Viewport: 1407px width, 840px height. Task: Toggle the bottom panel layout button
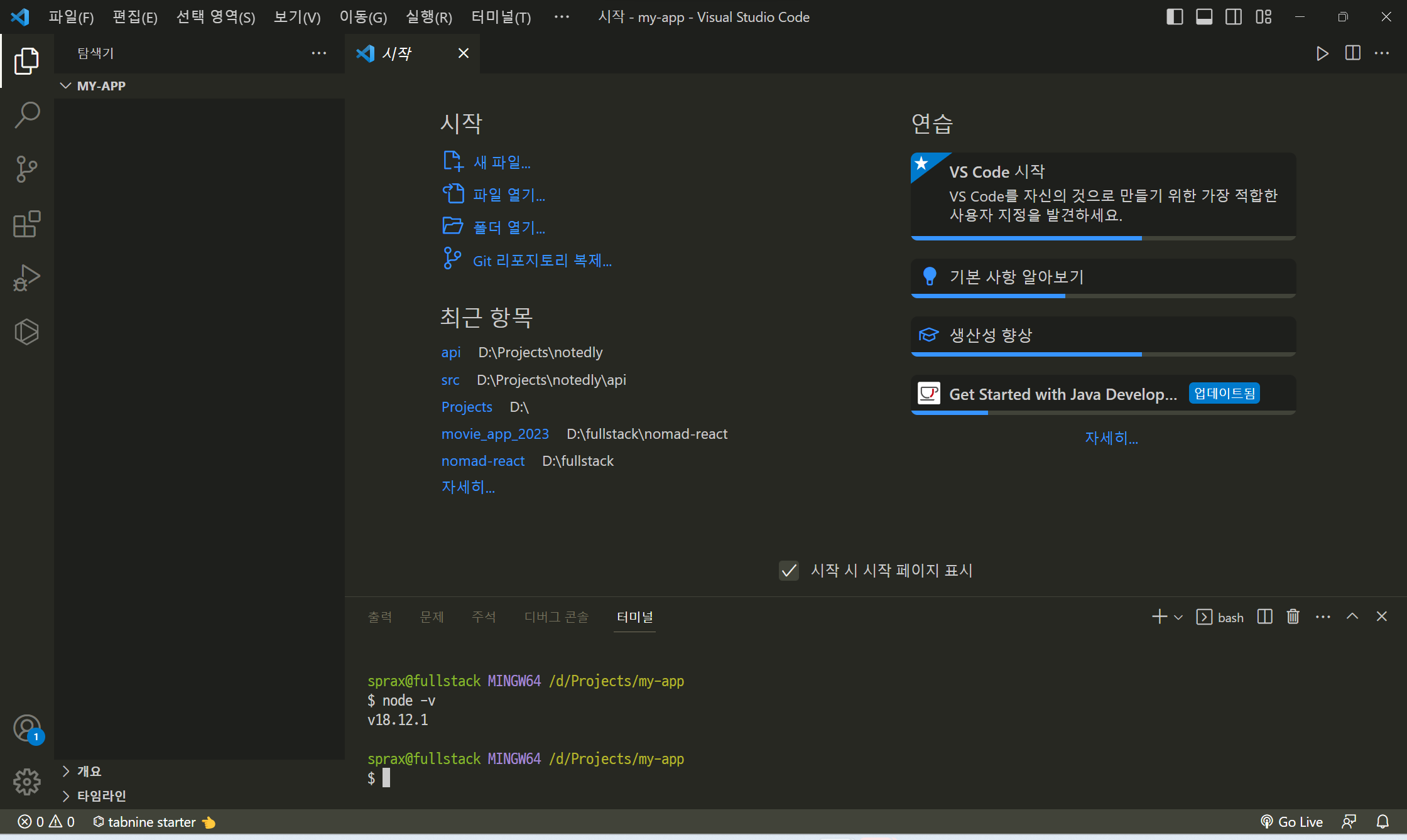click(1204, 17)
